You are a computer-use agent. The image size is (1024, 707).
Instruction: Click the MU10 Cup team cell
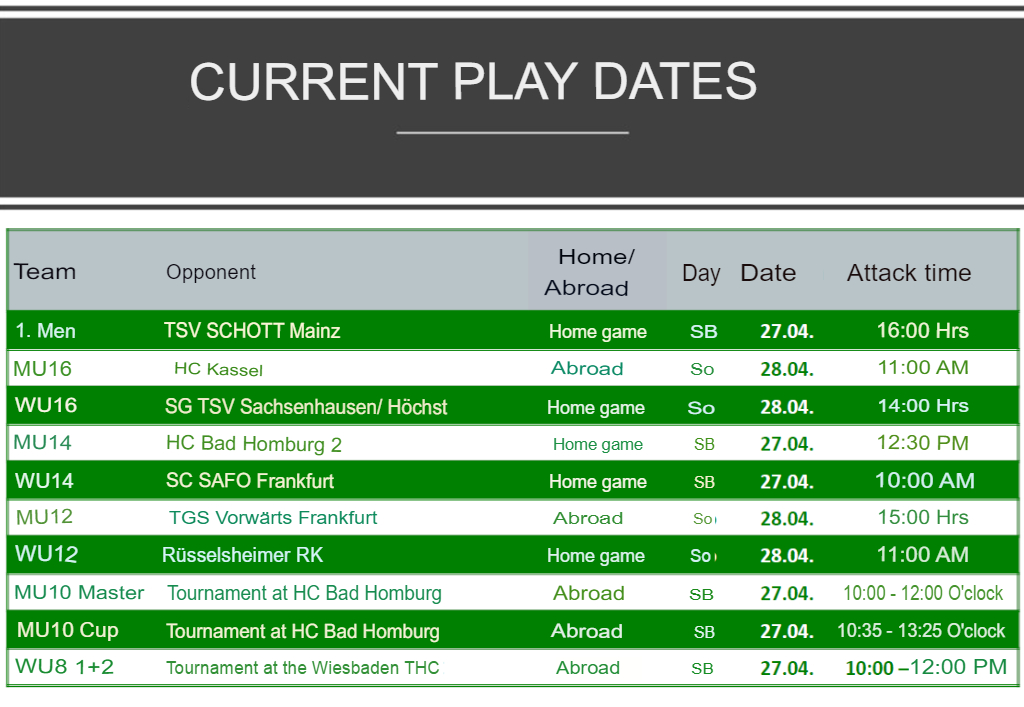(x=68, y=630)
